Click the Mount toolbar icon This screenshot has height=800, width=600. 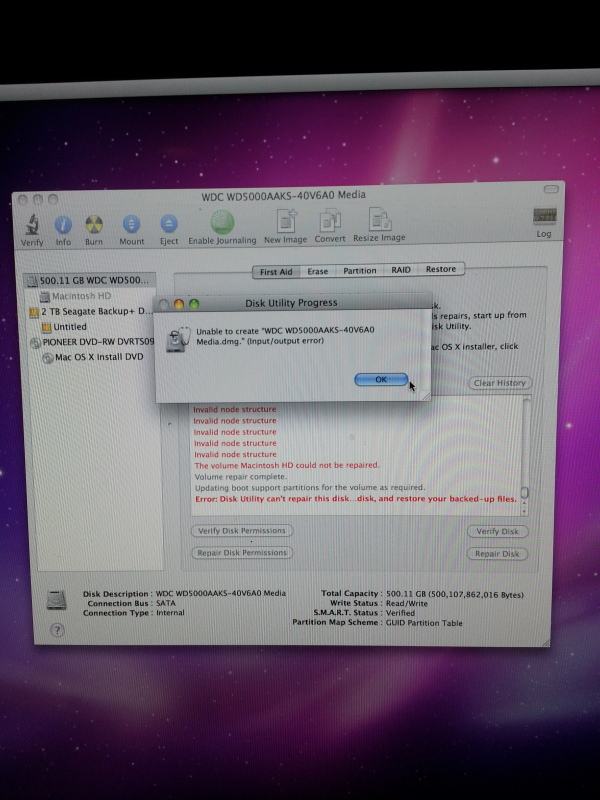pyautogui.click(x=132, y=224)
